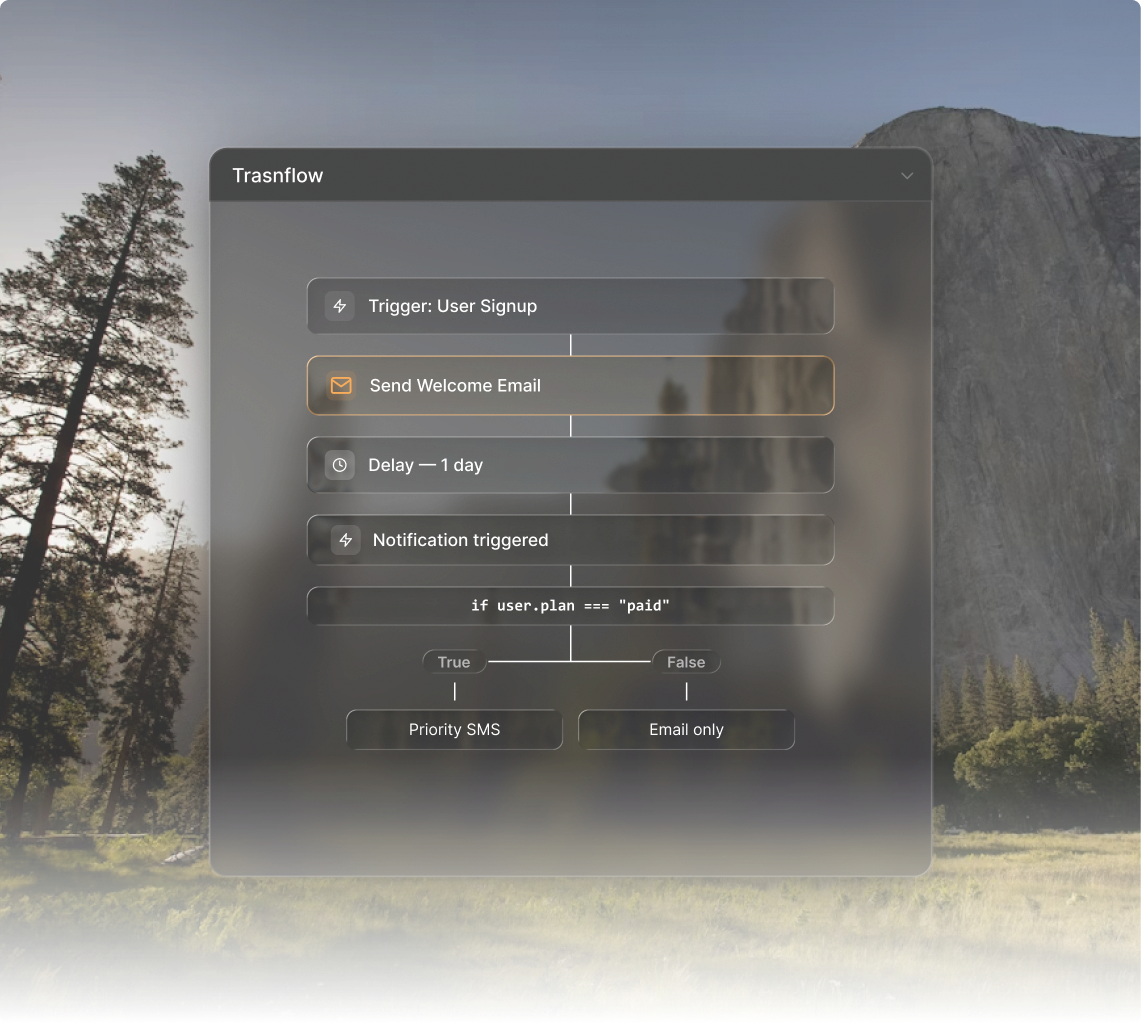Choose the True branch label
The width and height of the screenshot is (1141, 1025).
coord(454,662)
